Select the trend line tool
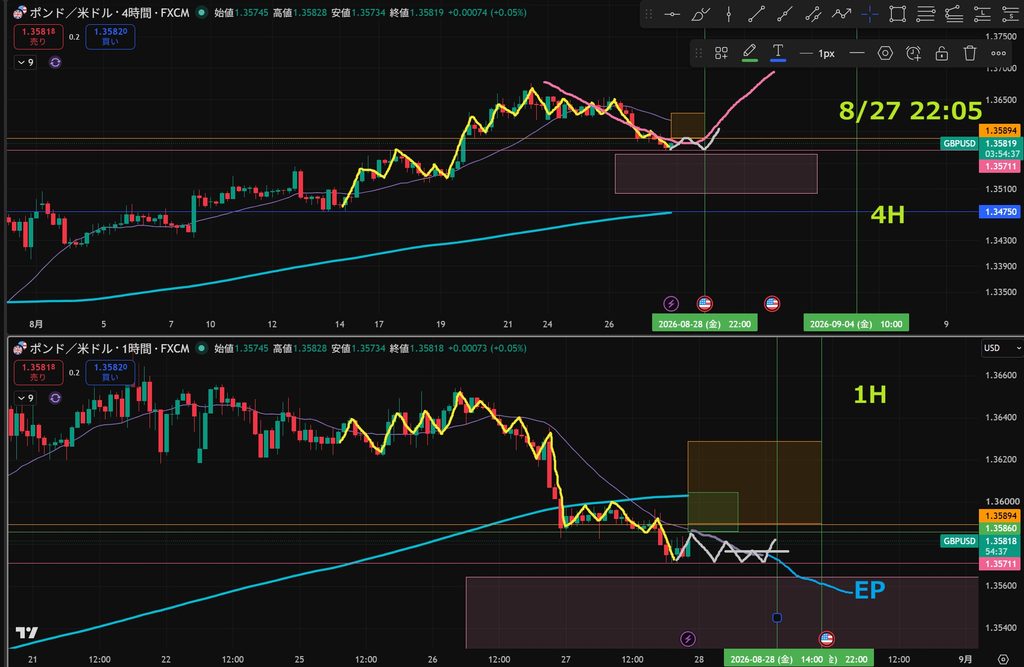The image size is (1024, 667). tap(756, 14)
